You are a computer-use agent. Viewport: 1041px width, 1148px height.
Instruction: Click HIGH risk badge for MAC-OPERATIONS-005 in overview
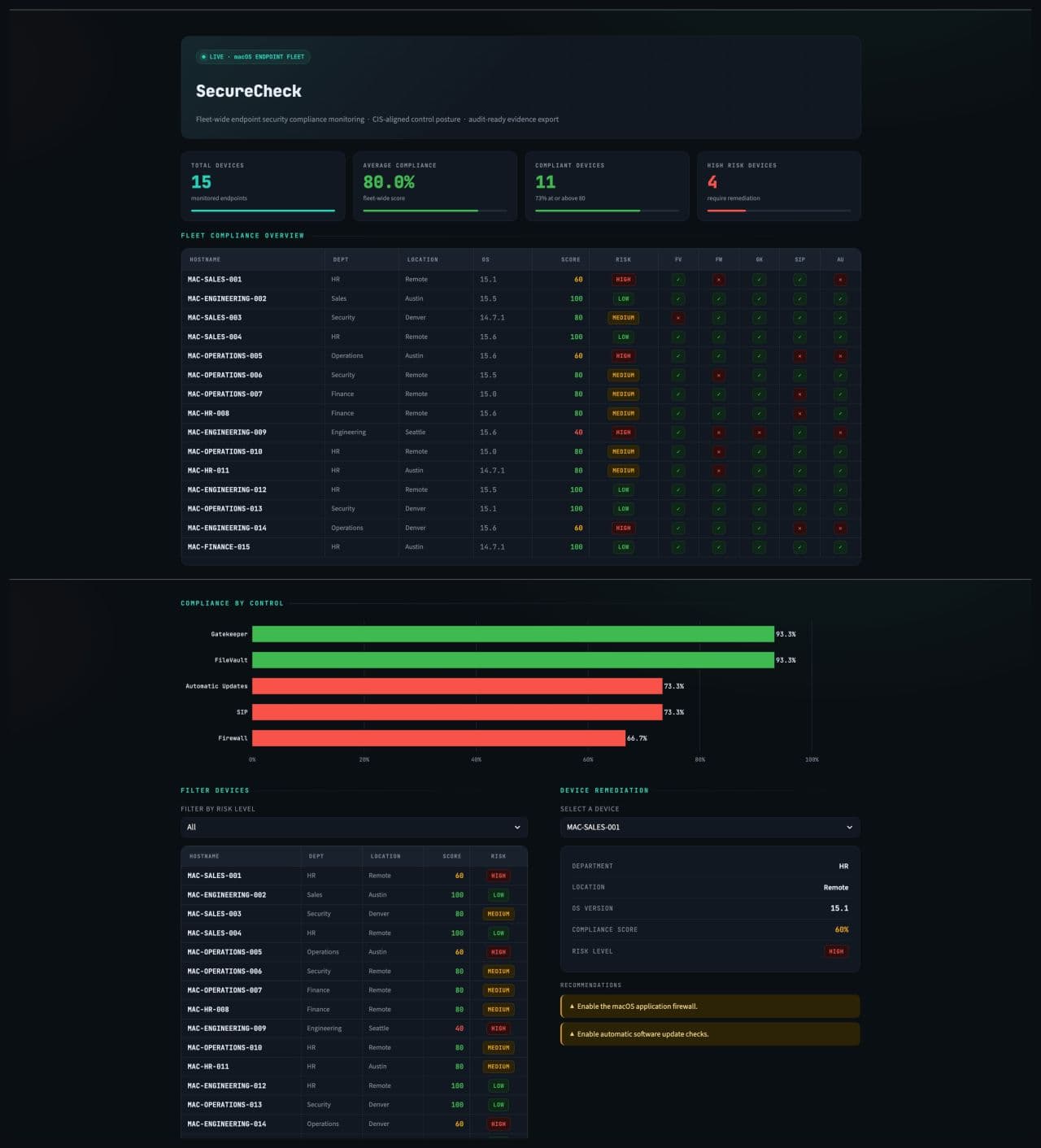click(623, 356)
